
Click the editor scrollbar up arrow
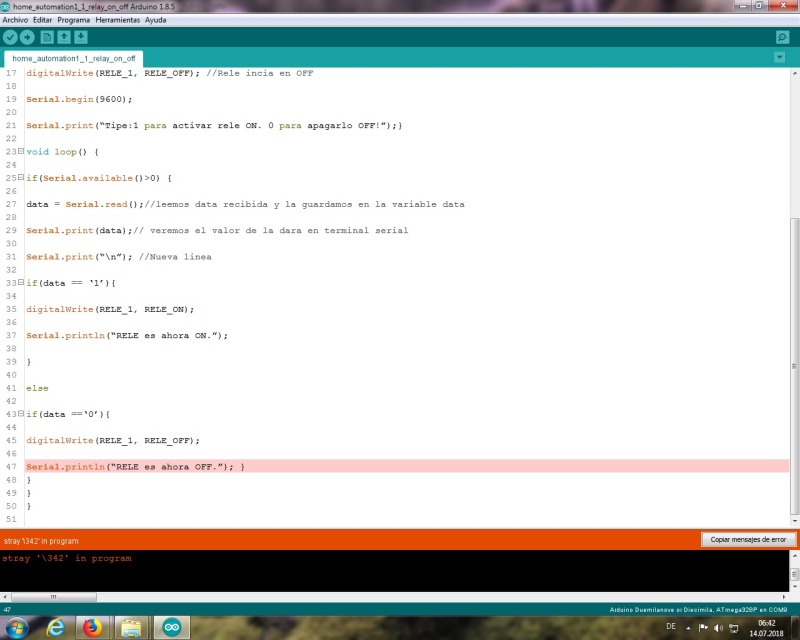tap(794, 73)
